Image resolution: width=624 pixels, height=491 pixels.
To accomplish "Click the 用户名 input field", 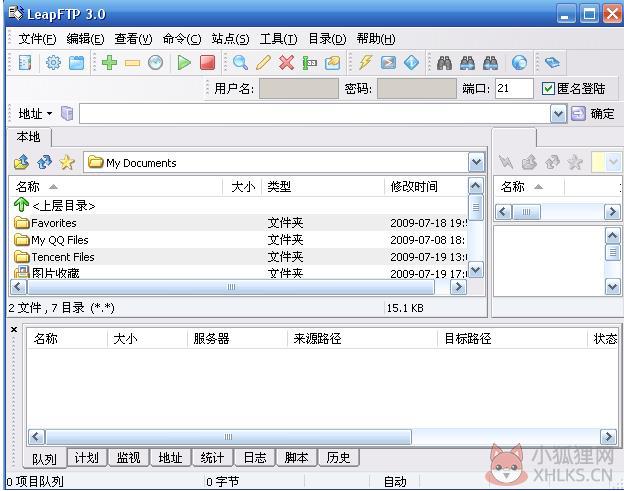I will pyautogui.click(x=299, y=88).
